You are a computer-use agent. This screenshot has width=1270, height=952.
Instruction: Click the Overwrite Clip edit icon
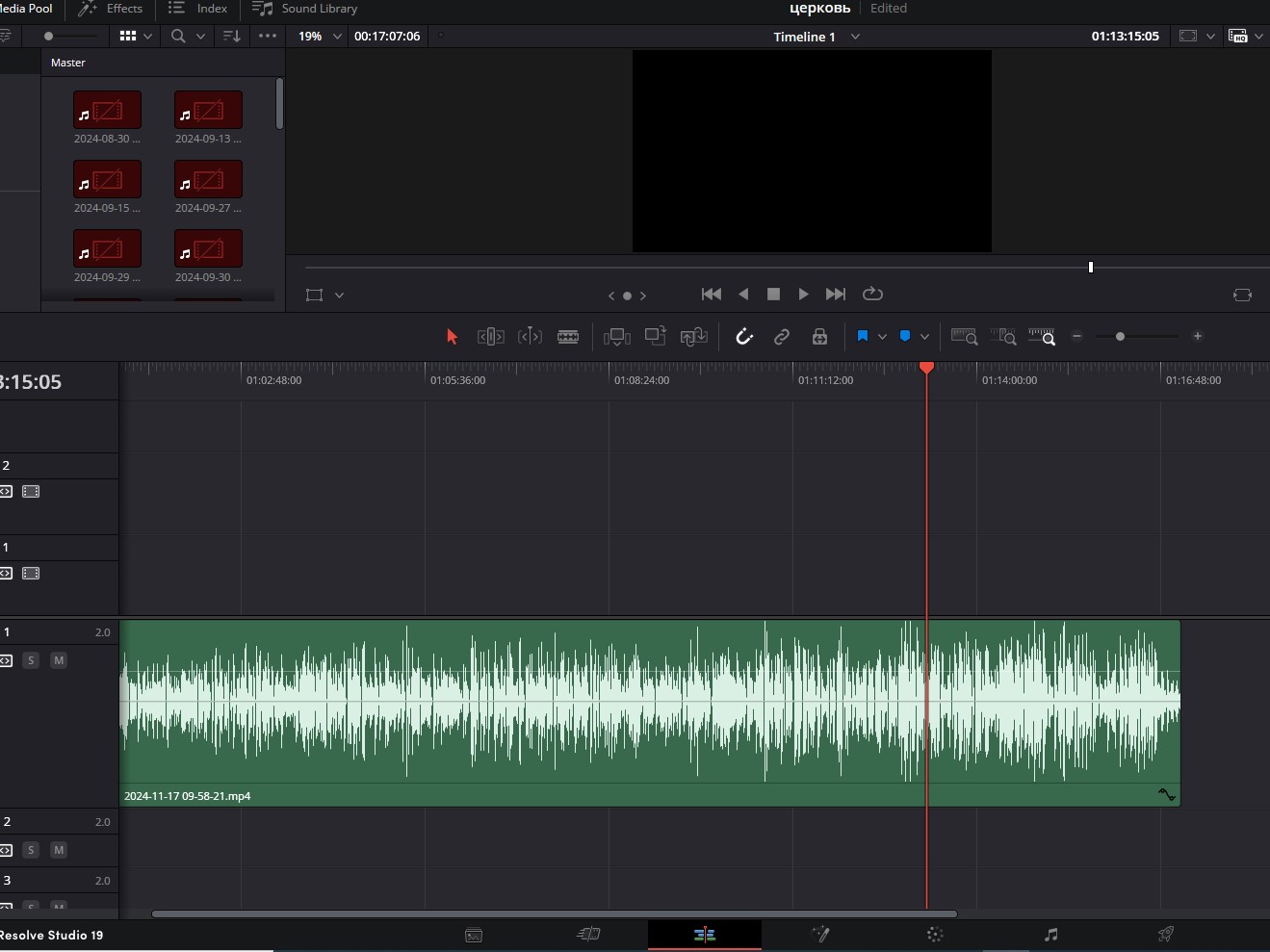point(656,336)
